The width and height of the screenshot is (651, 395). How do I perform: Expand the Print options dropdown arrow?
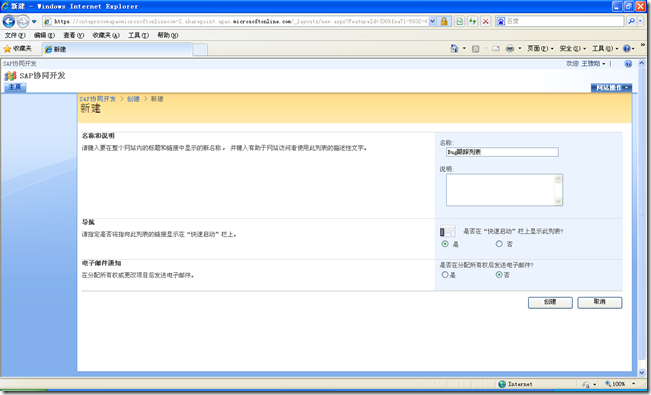pyautogui.click(x=520, y=49)
